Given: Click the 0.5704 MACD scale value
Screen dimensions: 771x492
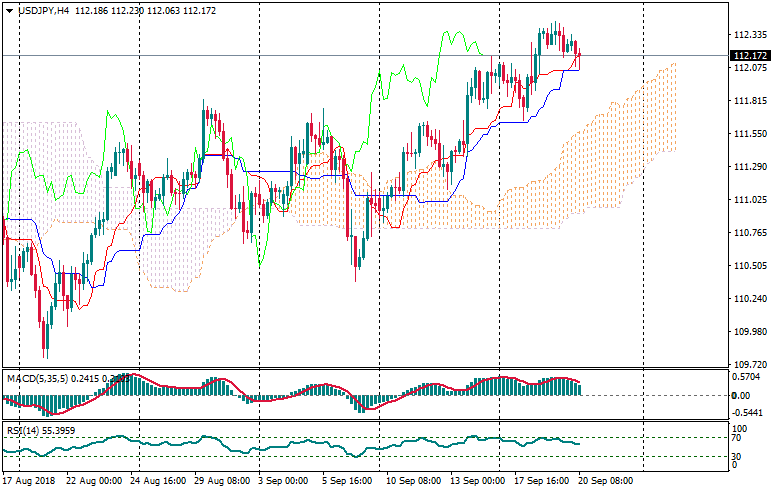Looking at the screenshot, I should tap(746, 377).
